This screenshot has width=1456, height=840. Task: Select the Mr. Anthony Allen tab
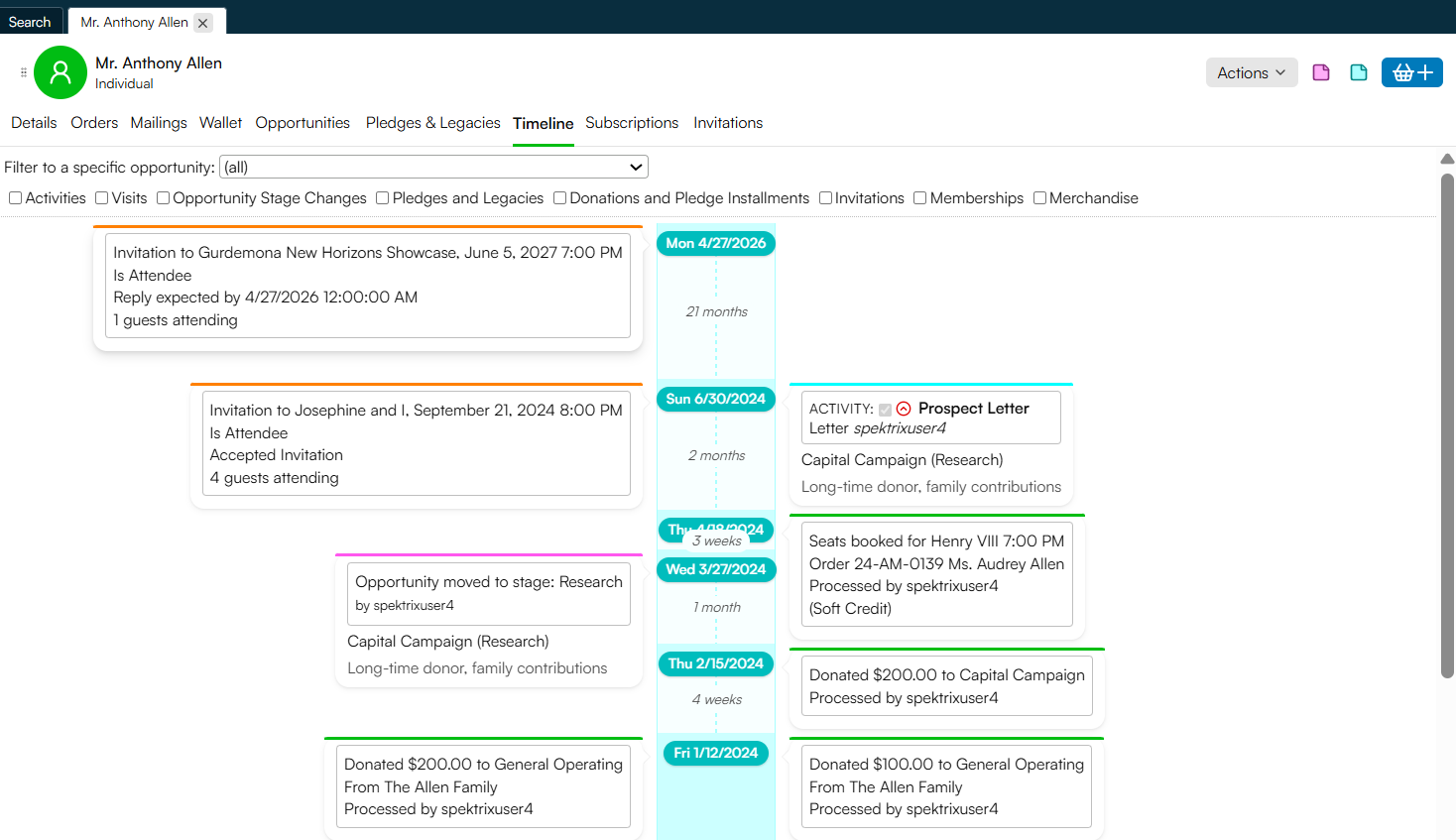pyautogui.click(x=135, y=22)
